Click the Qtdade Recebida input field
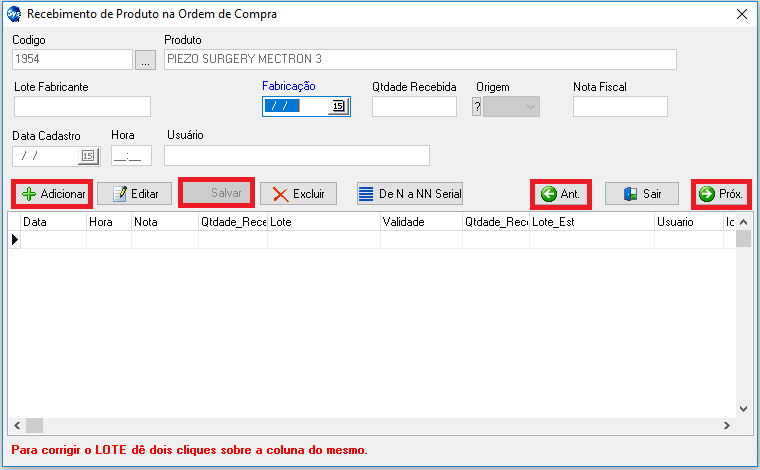Viewport: 760px width, 470px height. pos(414,107)
